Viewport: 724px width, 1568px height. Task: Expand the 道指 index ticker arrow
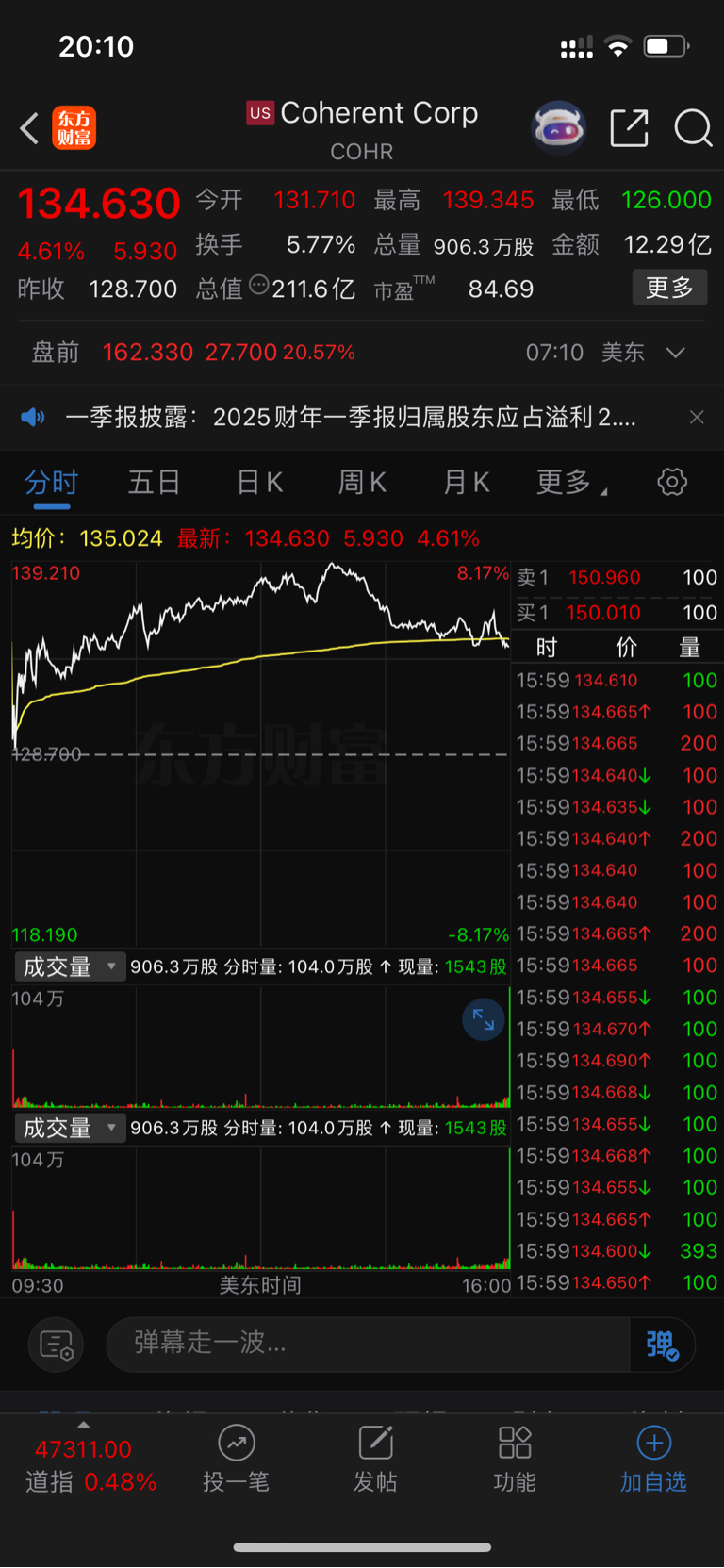[x=83, y=1424]
